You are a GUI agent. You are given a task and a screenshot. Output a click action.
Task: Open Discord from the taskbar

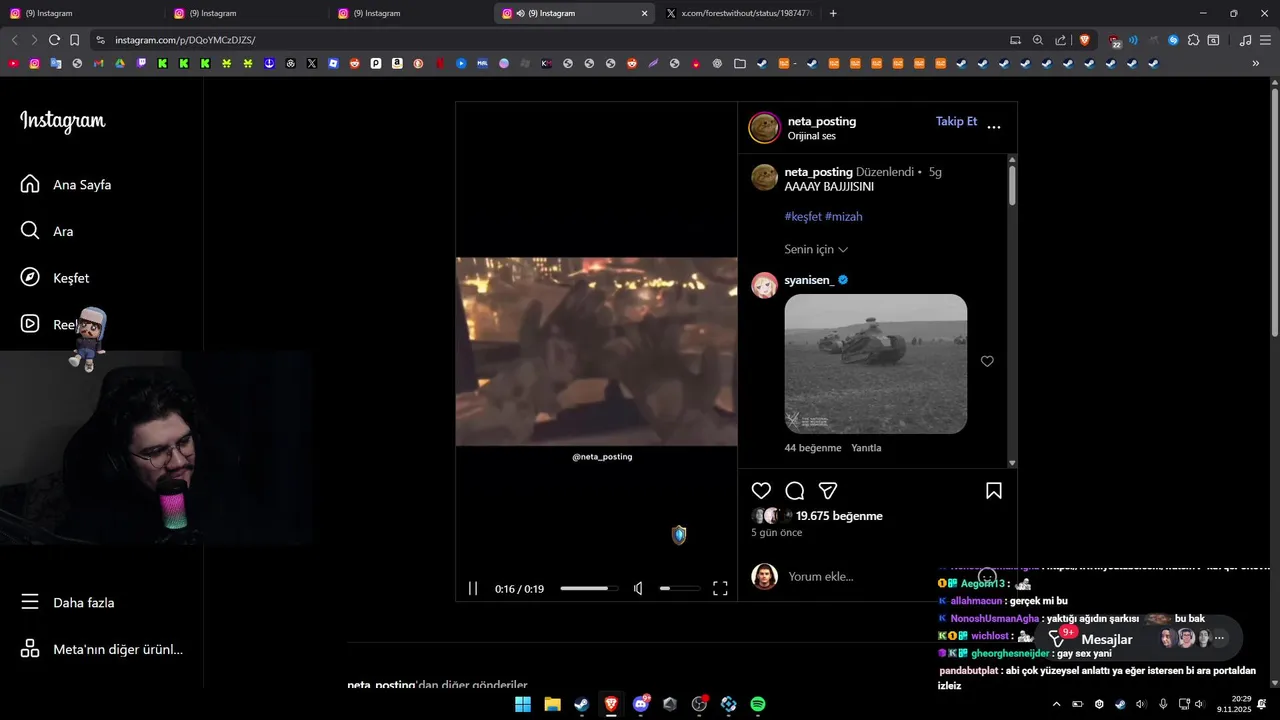coord(641,704)
